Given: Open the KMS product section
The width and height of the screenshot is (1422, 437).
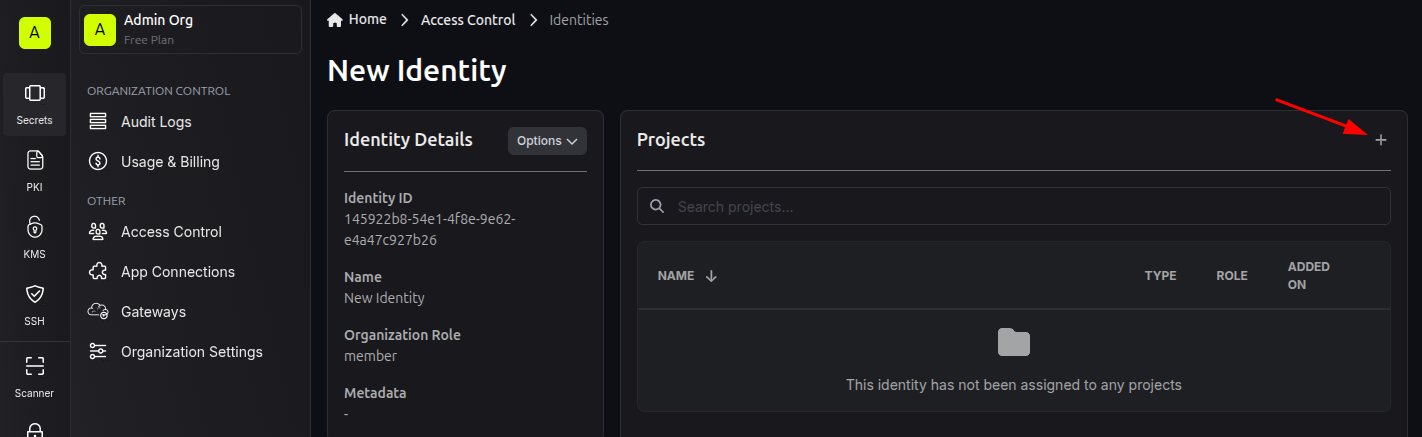Looking at the screenshot, I should tap(34, 238).
